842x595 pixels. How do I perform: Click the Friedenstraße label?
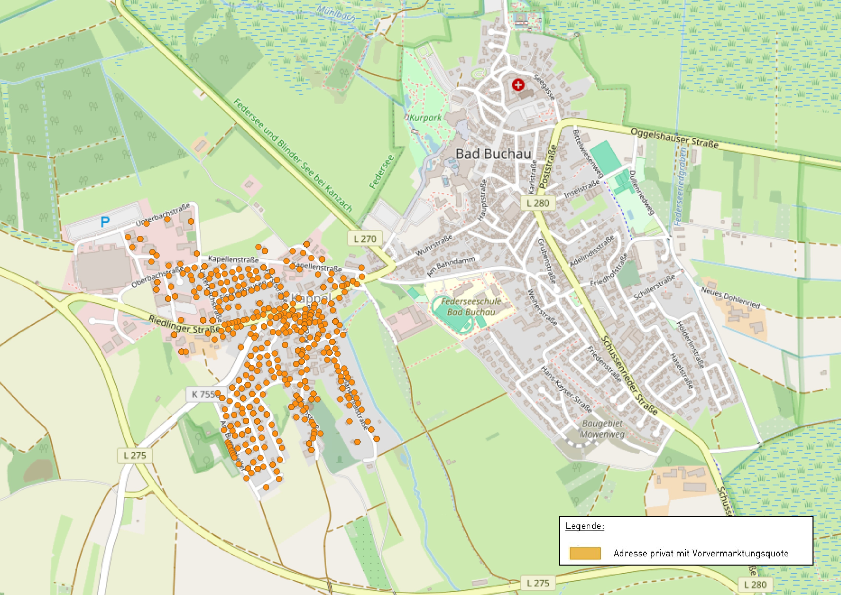[x=604, y=364]
